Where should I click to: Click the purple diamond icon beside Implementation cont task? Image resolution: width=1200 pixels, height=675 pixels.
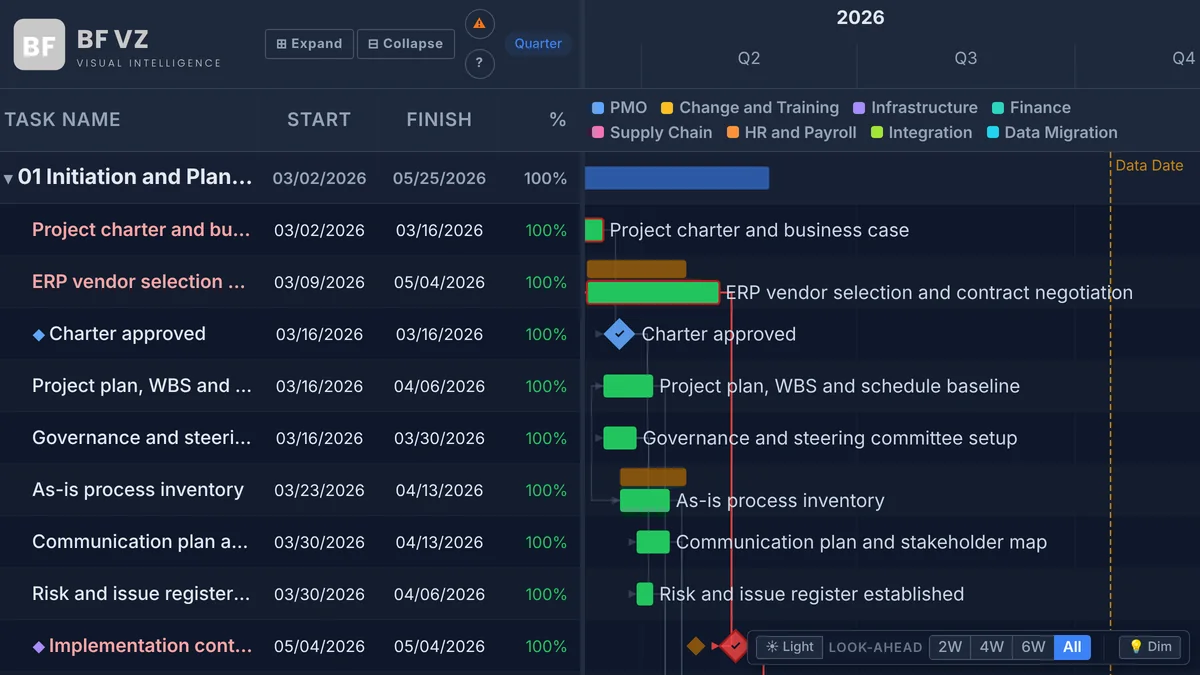[39, 647]
